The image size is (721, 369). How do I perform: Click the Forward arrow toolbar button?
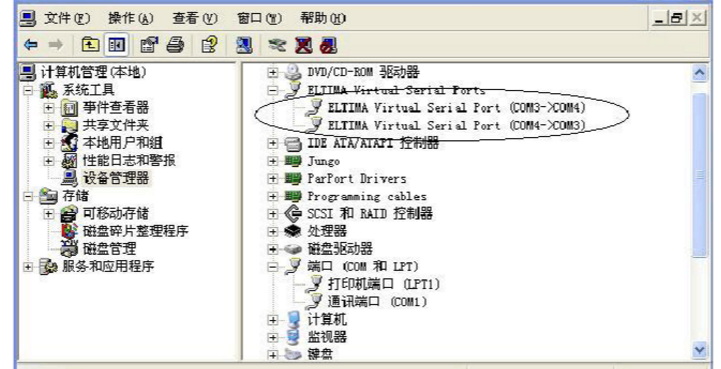[56, 45]
